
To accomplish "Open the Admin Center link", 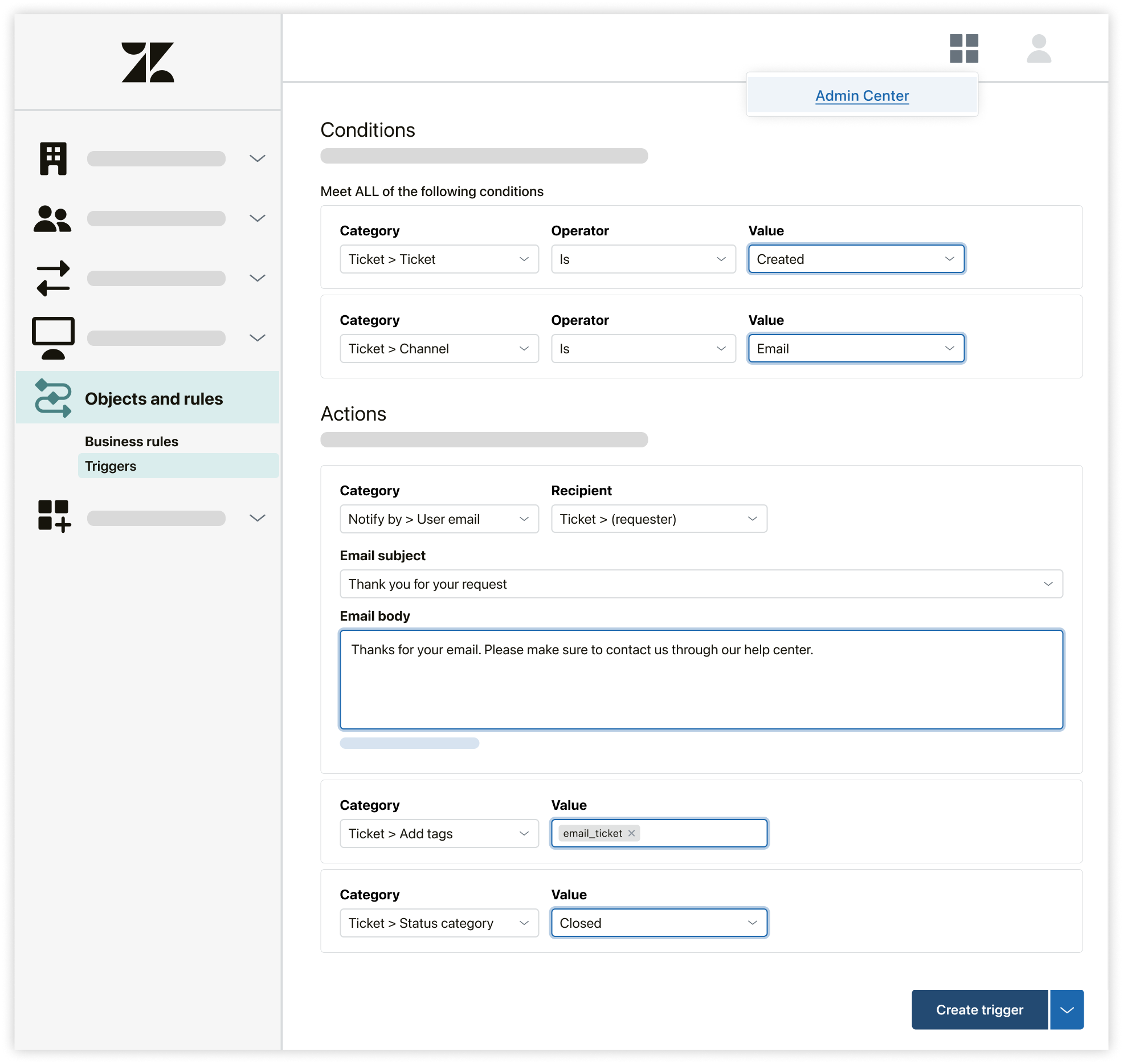I will point(860,96).
